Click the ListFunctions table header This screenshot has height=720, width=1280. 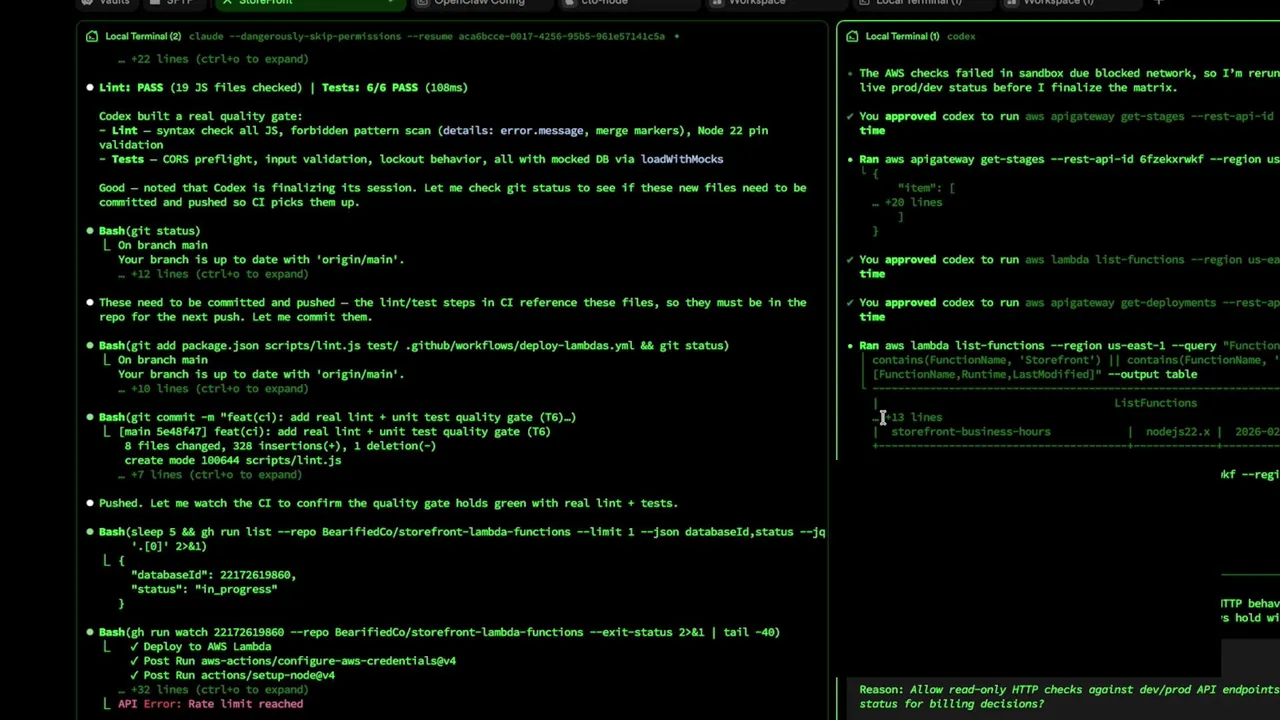1155,403
